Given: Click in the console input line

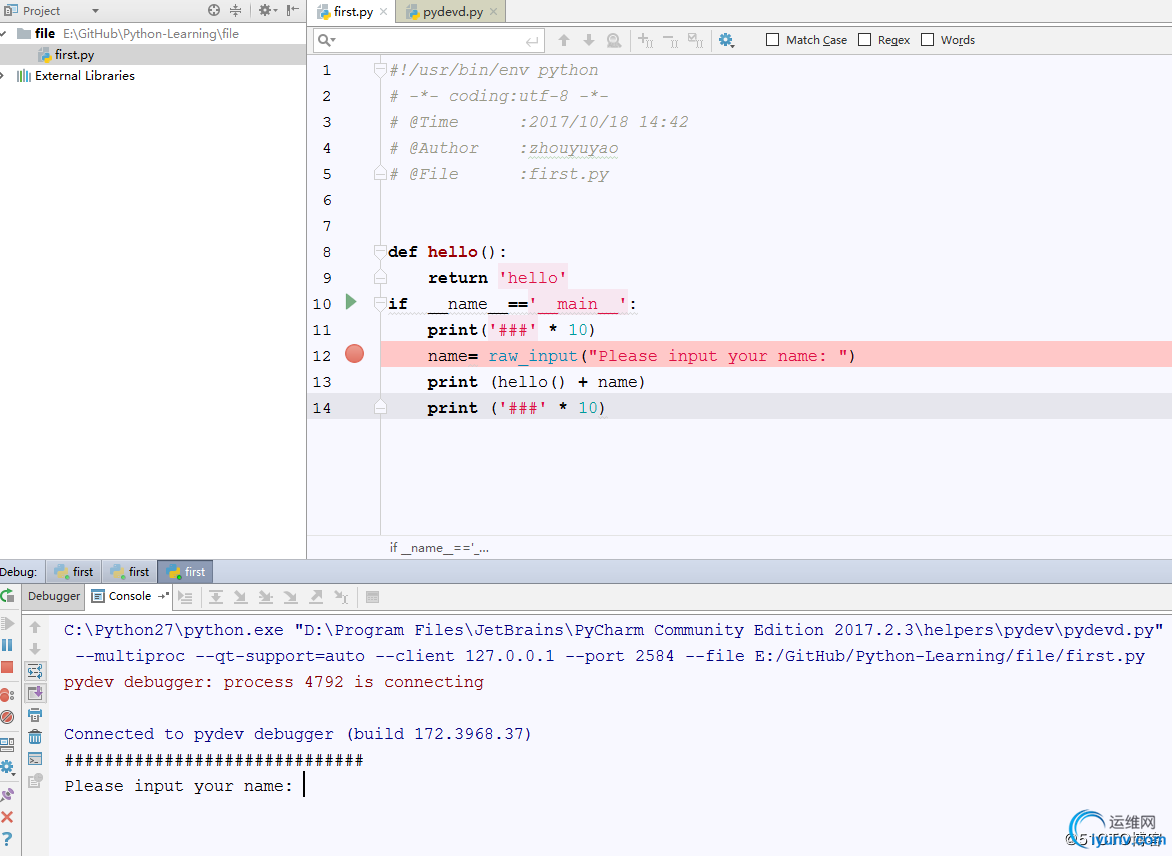Looking at the screenshot, I should click(304, 785).
